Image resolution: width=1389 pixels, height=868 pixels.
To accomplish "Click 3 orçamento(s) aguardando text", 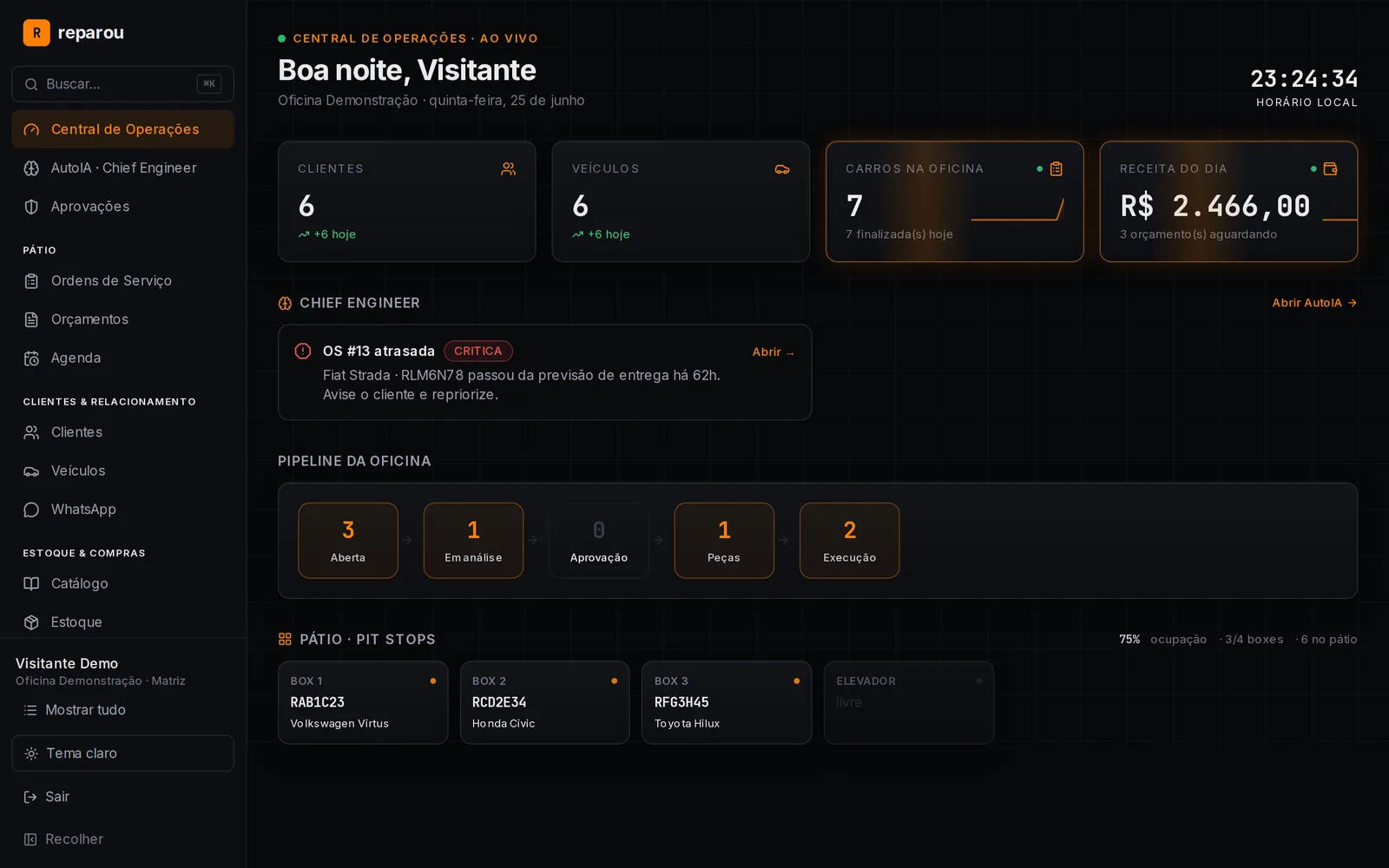I will [x=1198, y=234].
